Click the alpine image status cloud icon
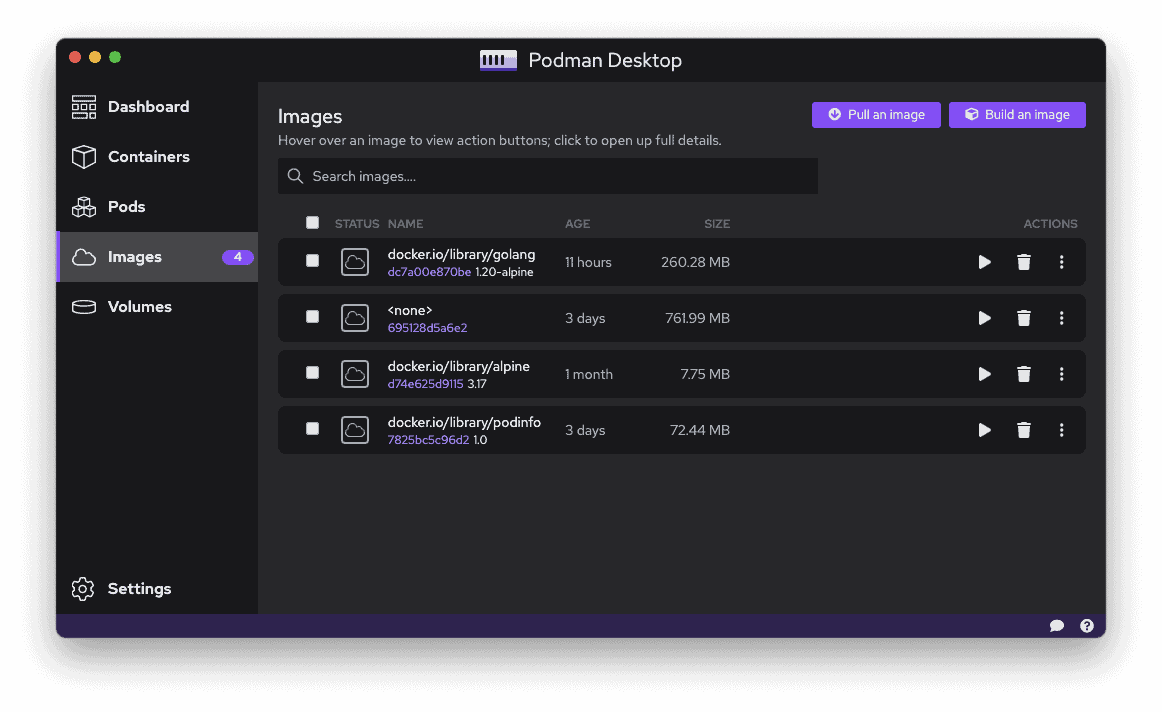 click(x=355, y=374)
